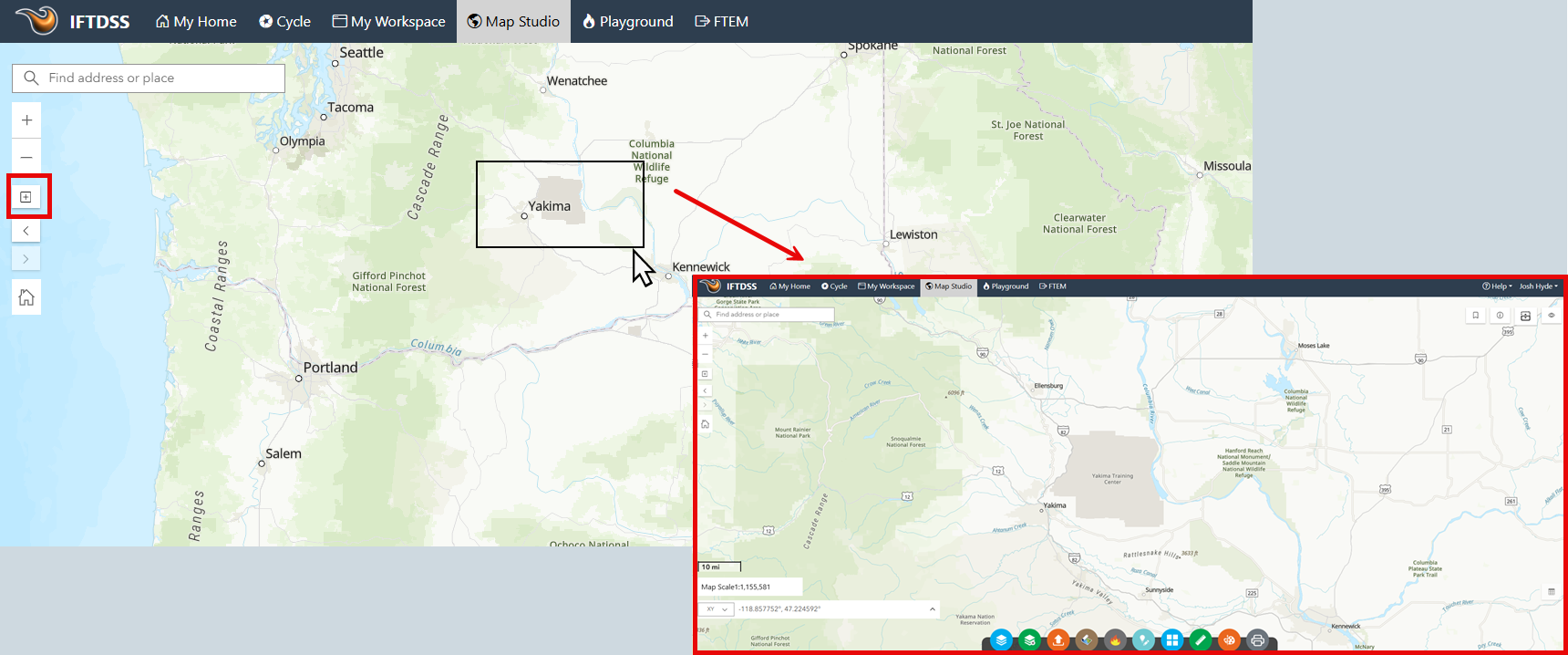This screenshot has width=1568, height=655.
Task: Click the Yakima label on main map
Action: (x=549, y=206)
